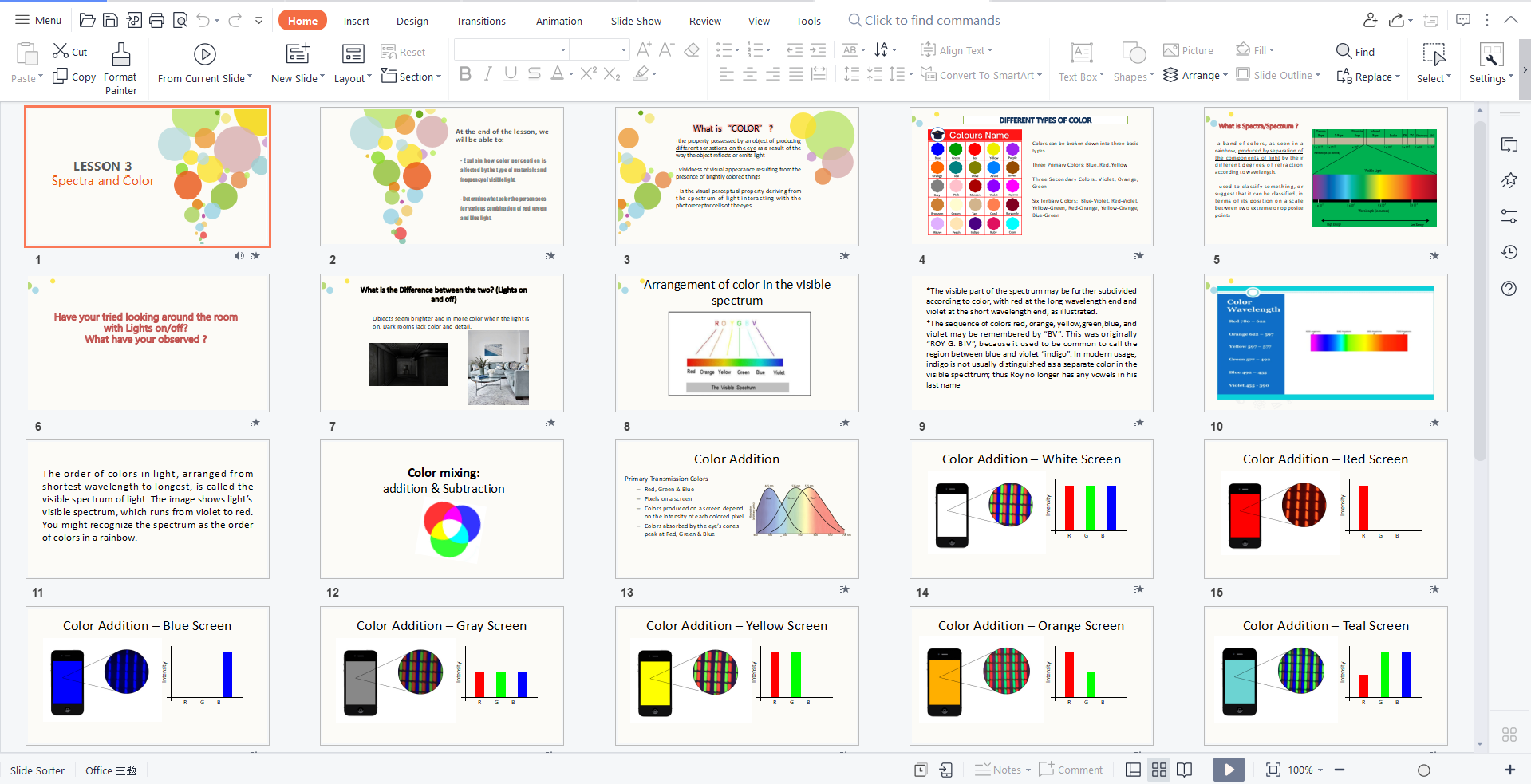
Task: Switch to the Transitions tab
Action: coord(480,21)
